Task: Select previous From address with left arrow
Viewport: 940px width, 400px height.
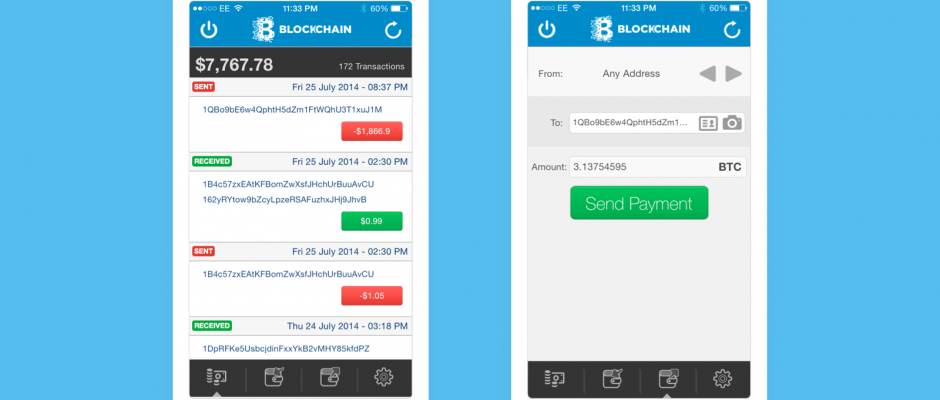Action: pos(707,74)
